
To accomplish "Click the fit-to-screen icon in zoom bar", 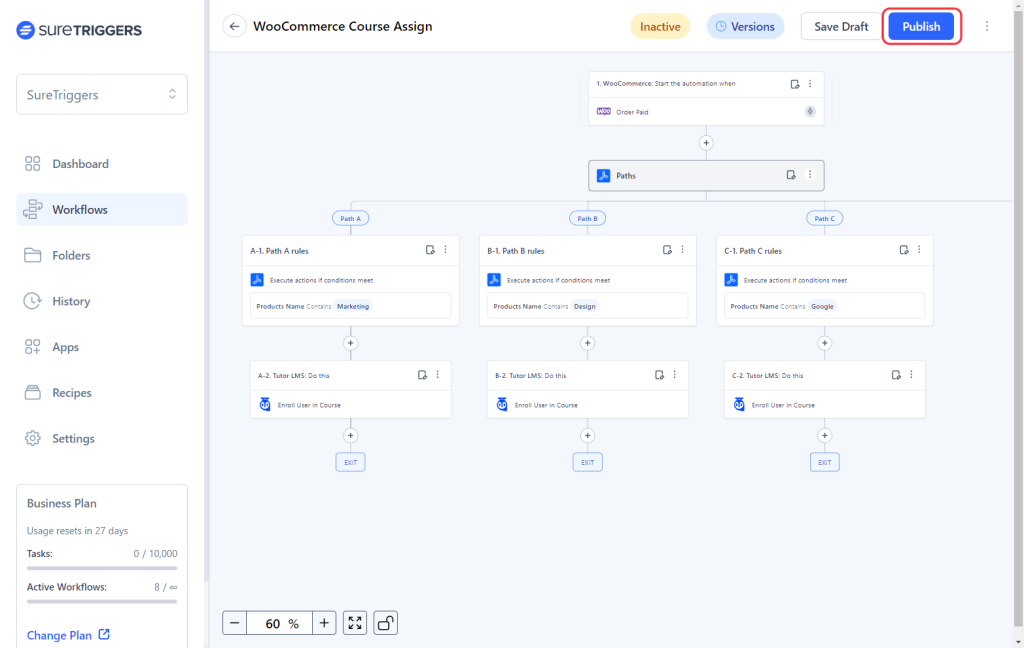I will coord(355,623).
